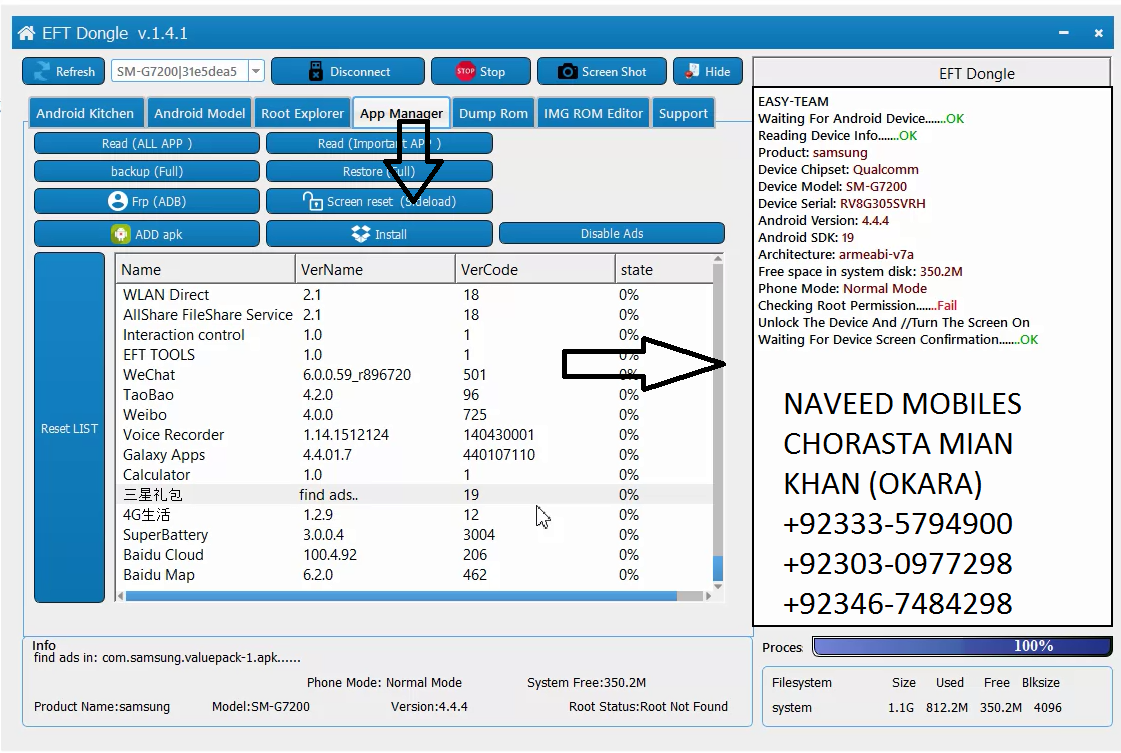This screenshot has width=1121, height=753.
Task: Click the app list vertical scrollbar thumb
Action: [x=718, y=568]
